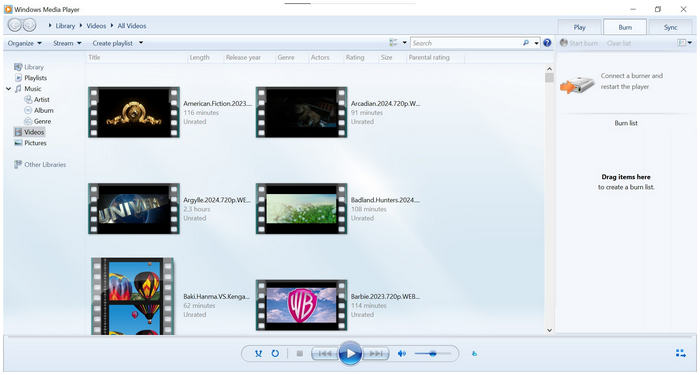Select the Barbie.2023 video thumbnail

tap(301, 305)
